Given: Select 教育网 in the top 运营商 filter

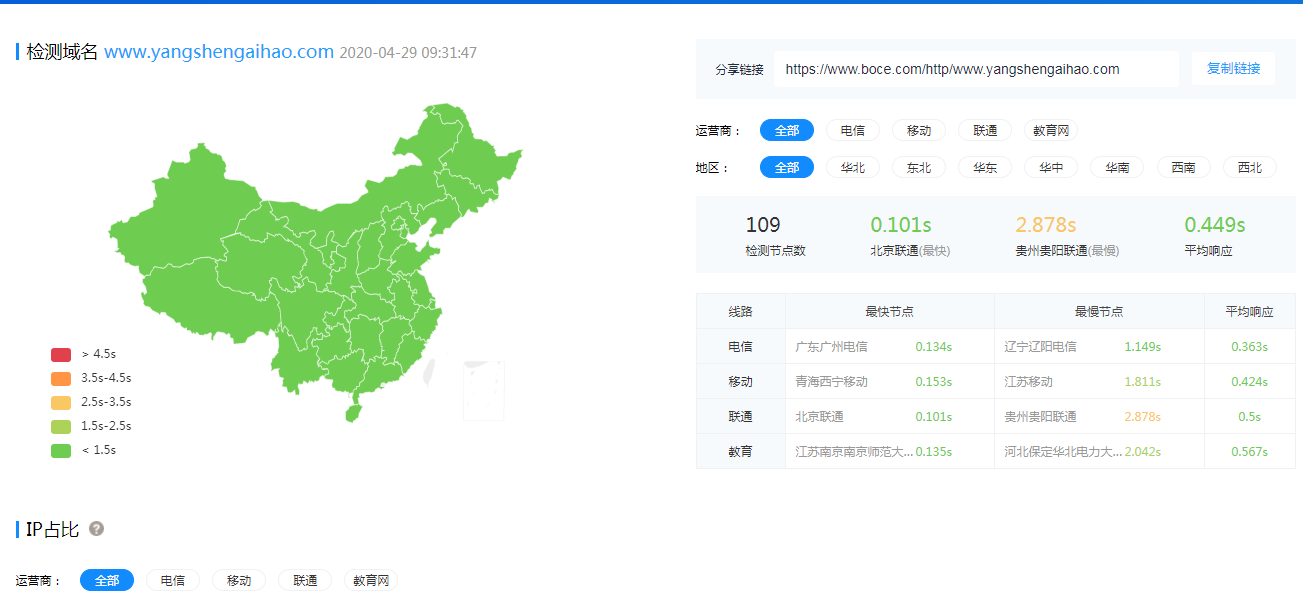Looking at the screenshot, I should point(1051,131).
